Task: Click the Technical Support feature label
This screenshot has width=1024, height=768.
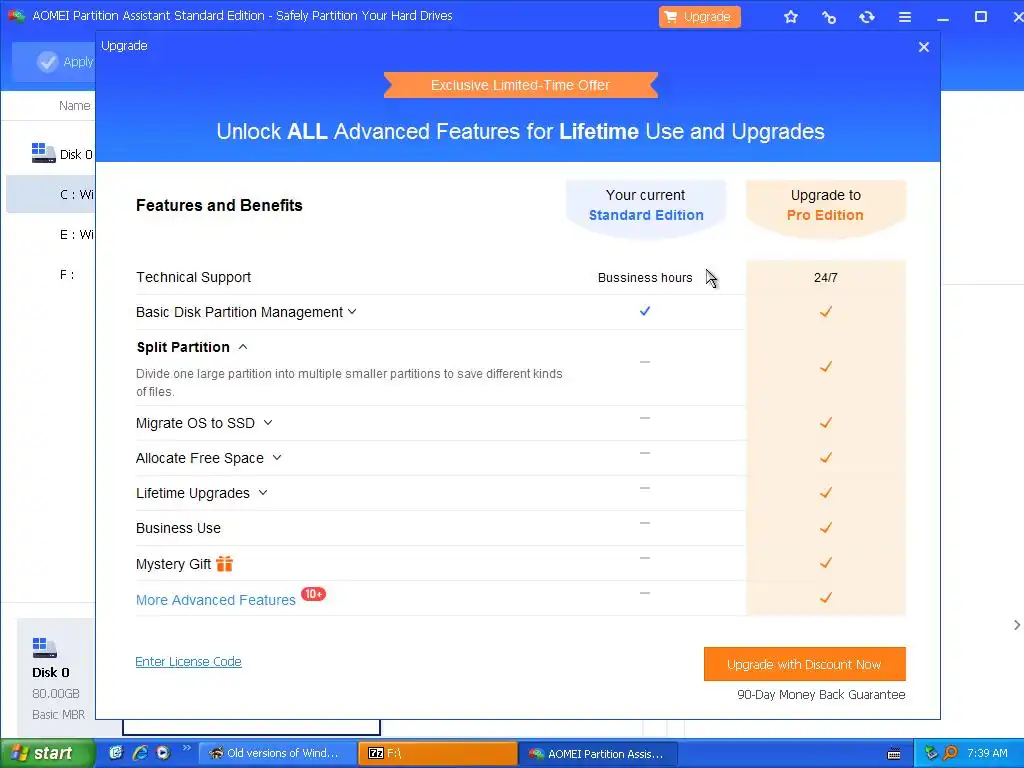Action: (x=193, y=277)
